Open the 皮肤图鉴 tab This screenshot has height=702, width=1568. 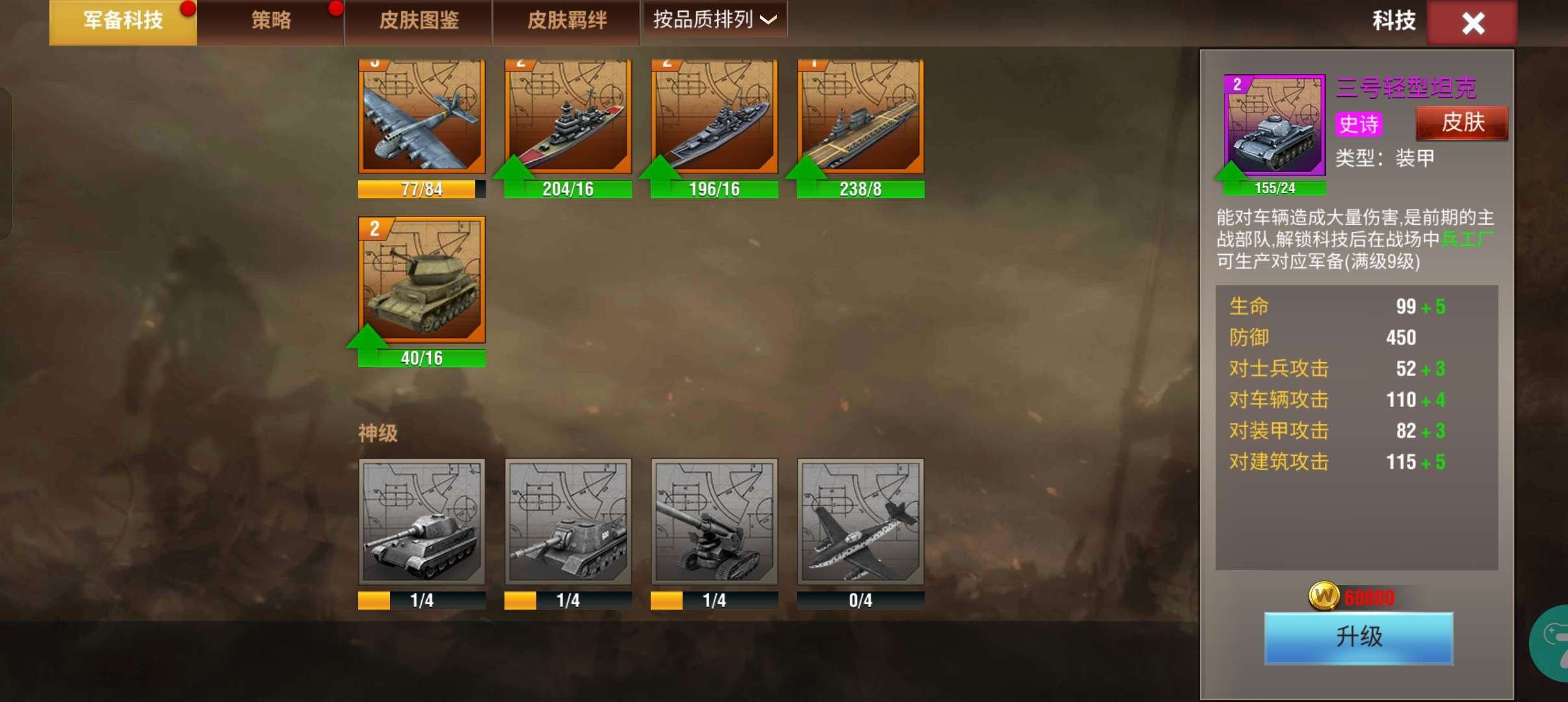[x=419, y=21]
